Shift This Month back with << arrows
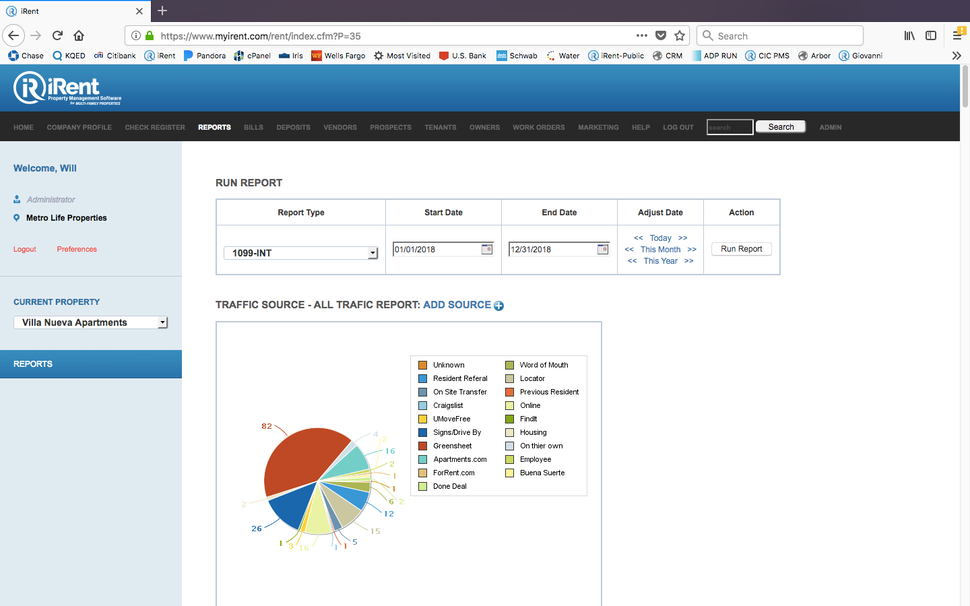970x606 pixels. pos(629,249)
